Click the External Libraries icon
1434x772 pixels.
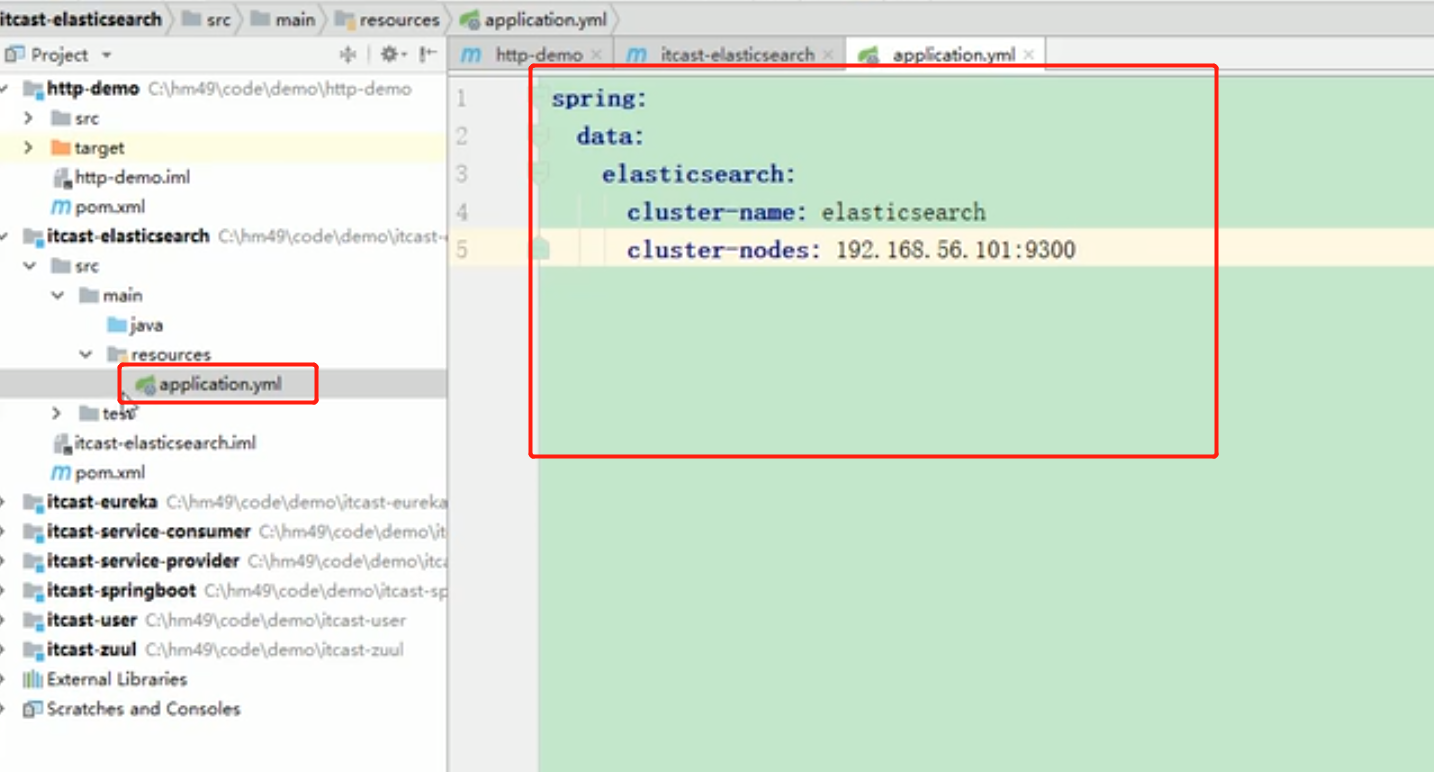click(x=32, y=679)
